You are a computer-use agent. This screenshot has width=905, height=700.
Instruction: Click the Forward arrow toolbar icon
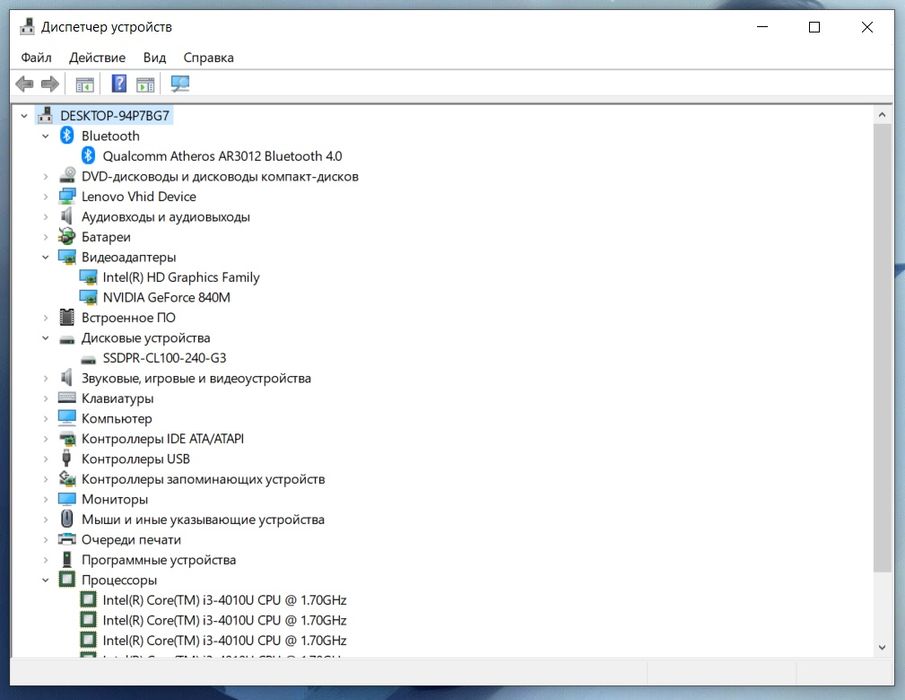[50, 84]
